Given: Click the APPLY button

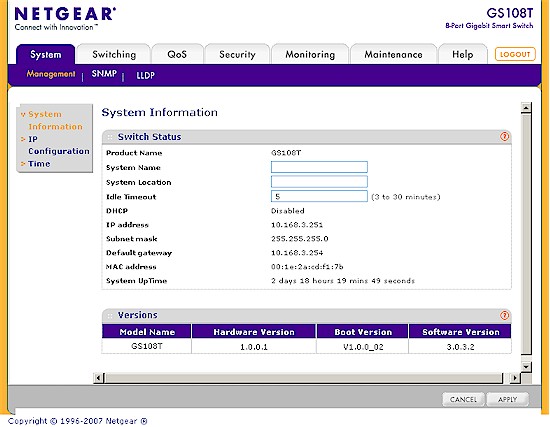Looking at the screenshot, I should (508, 399).
